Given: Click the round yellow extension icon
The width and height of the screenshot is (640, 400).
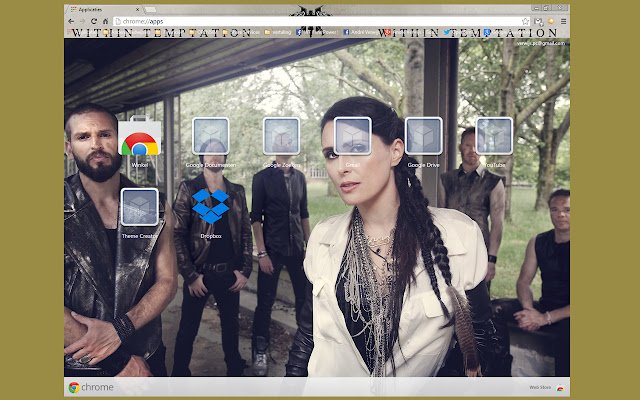Looking at the screenshot, I should [x=551, y=21].
